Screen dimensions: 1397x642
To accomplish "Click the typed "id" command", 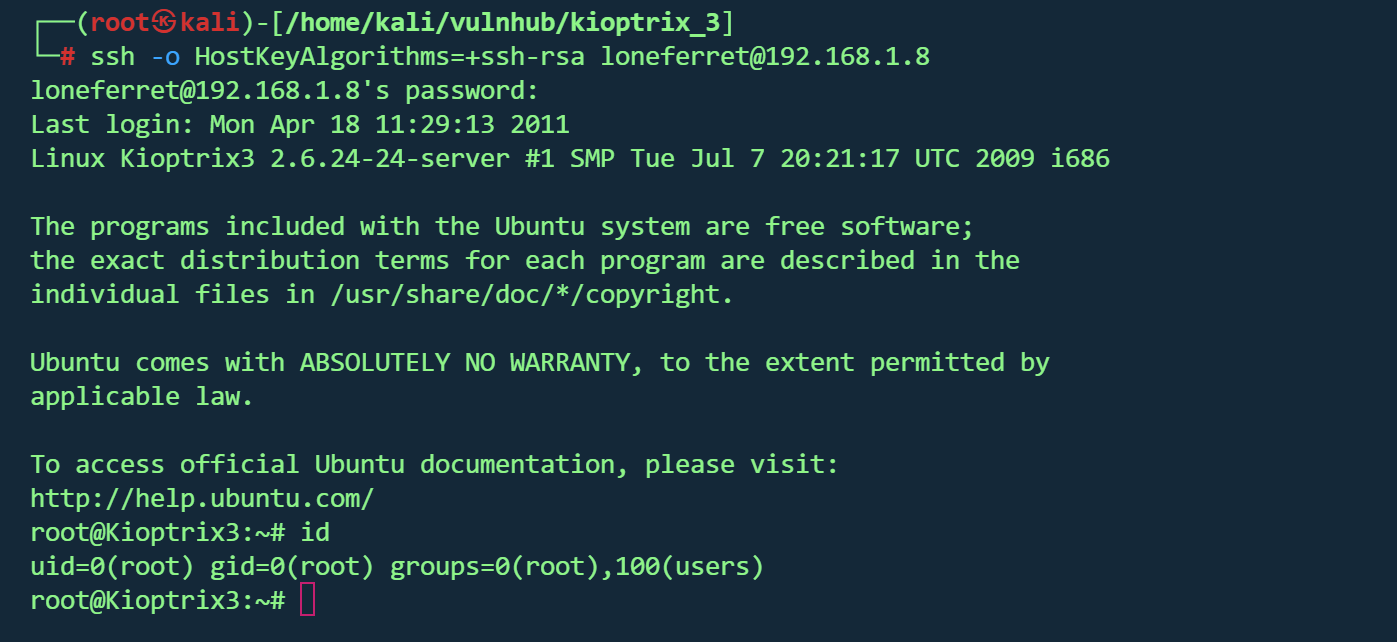I will tap(315, 533).
